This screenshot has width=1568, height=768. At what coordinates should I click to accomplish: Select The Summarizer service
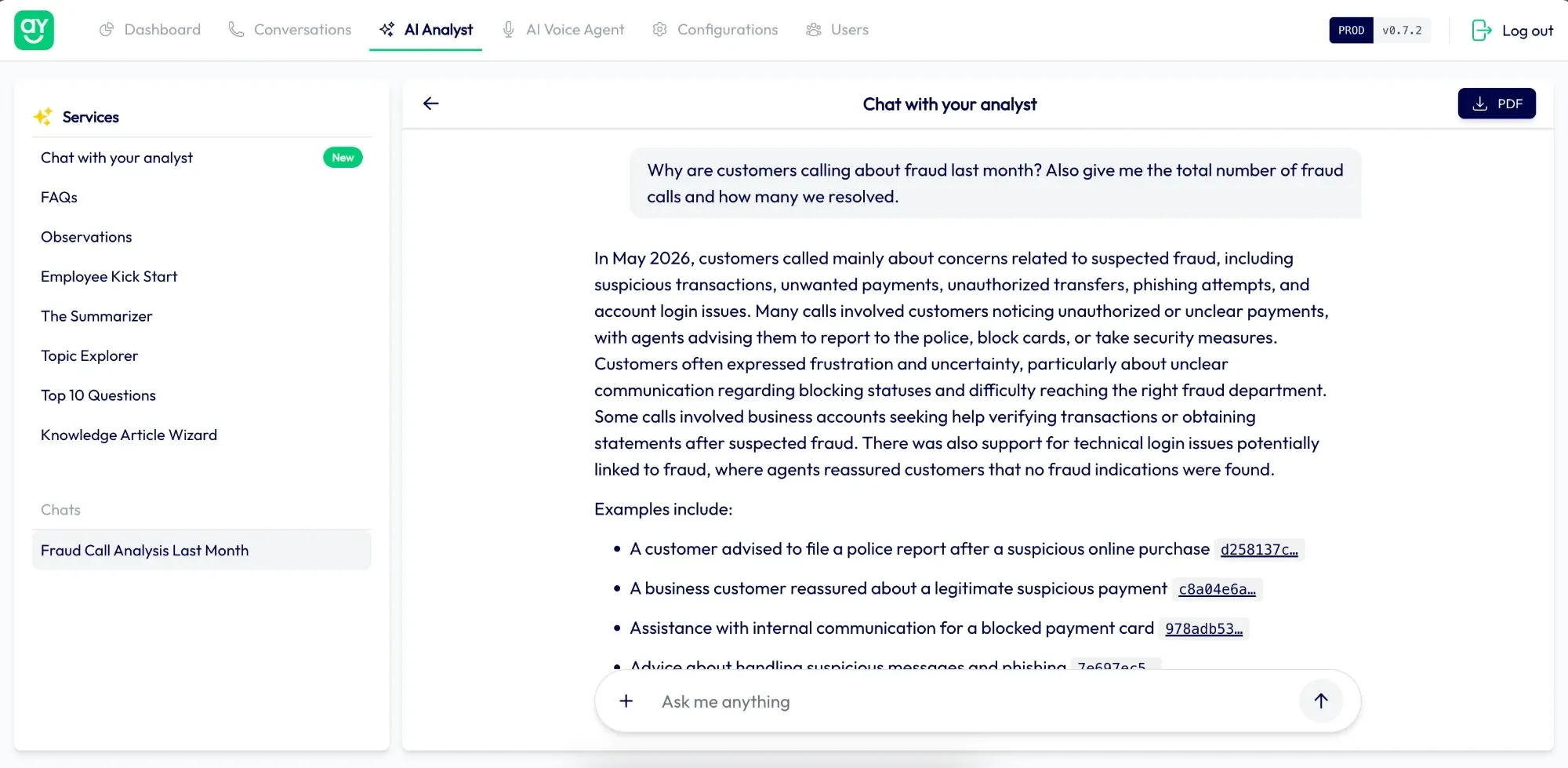96,316
